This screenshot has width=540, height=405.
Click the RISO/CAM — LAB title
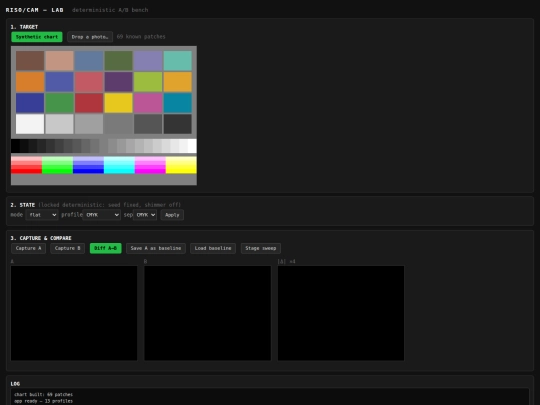[34, 10]
